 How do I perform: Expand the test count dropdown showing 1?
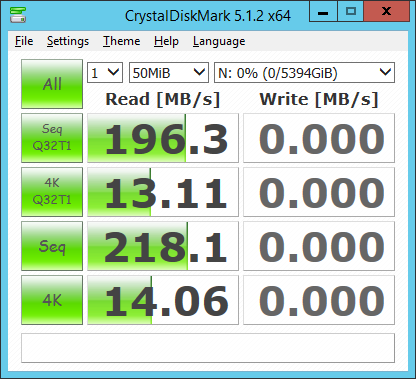click(x=105, y=72)
